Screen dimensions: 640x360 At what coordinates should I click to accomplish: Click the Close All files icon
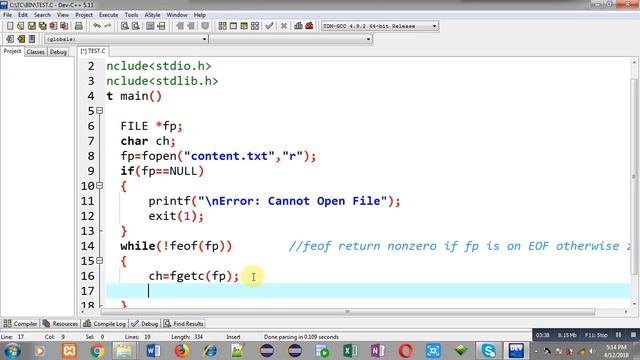pos(64,26)
